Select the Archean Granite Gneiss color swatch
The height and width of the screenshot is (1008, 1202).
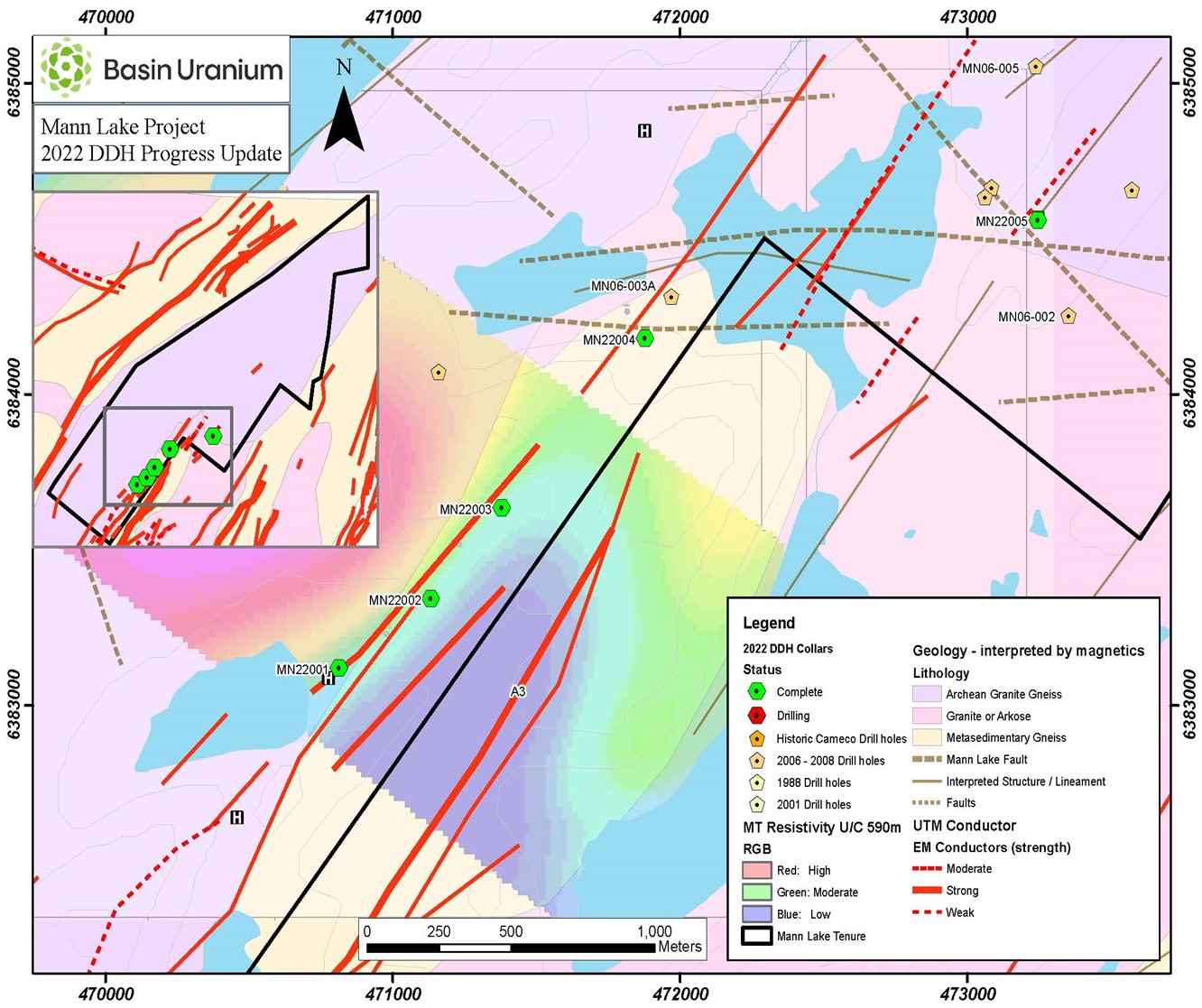[927, 694]
